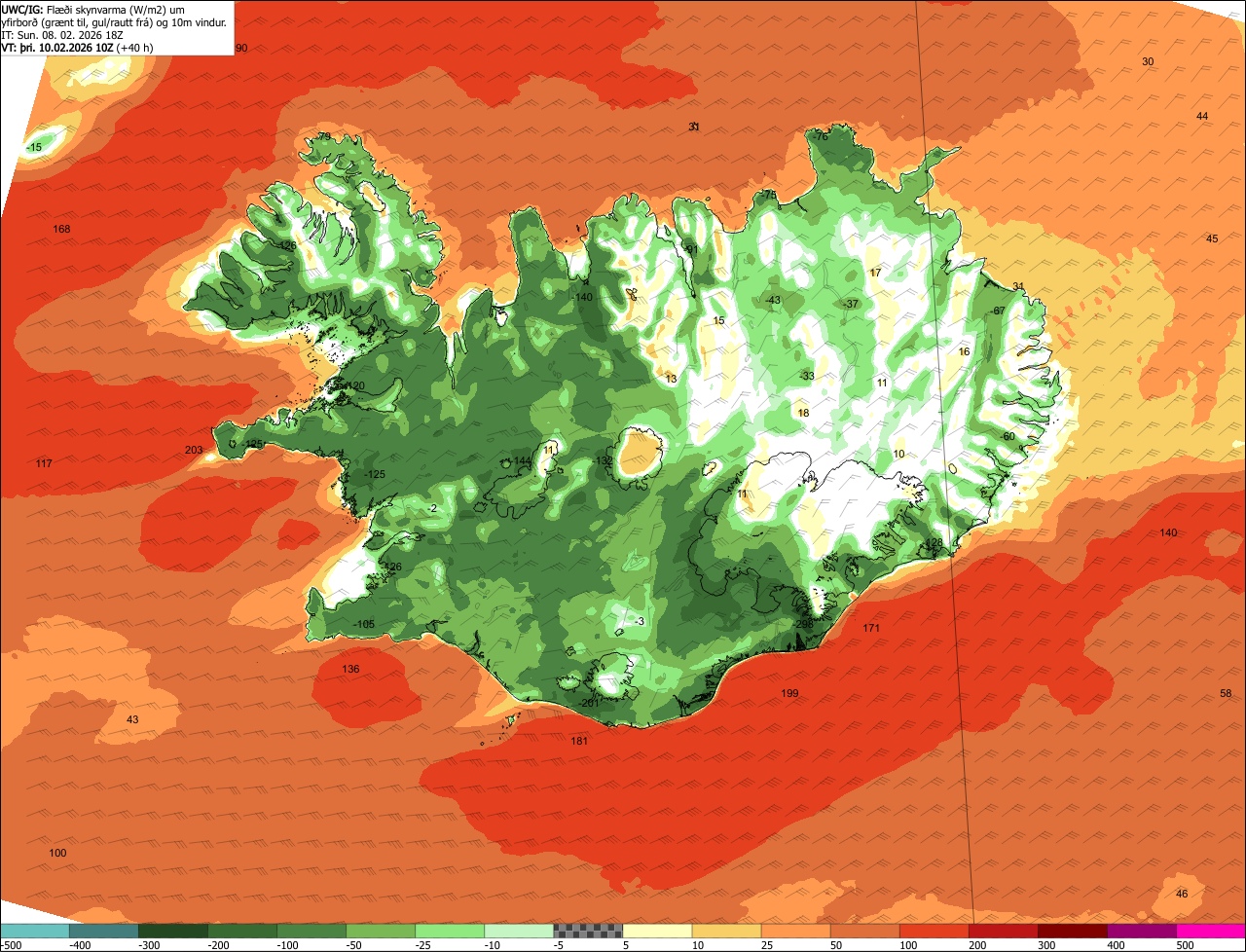
Task: Select the '18' value label
Action: (803, 413)
